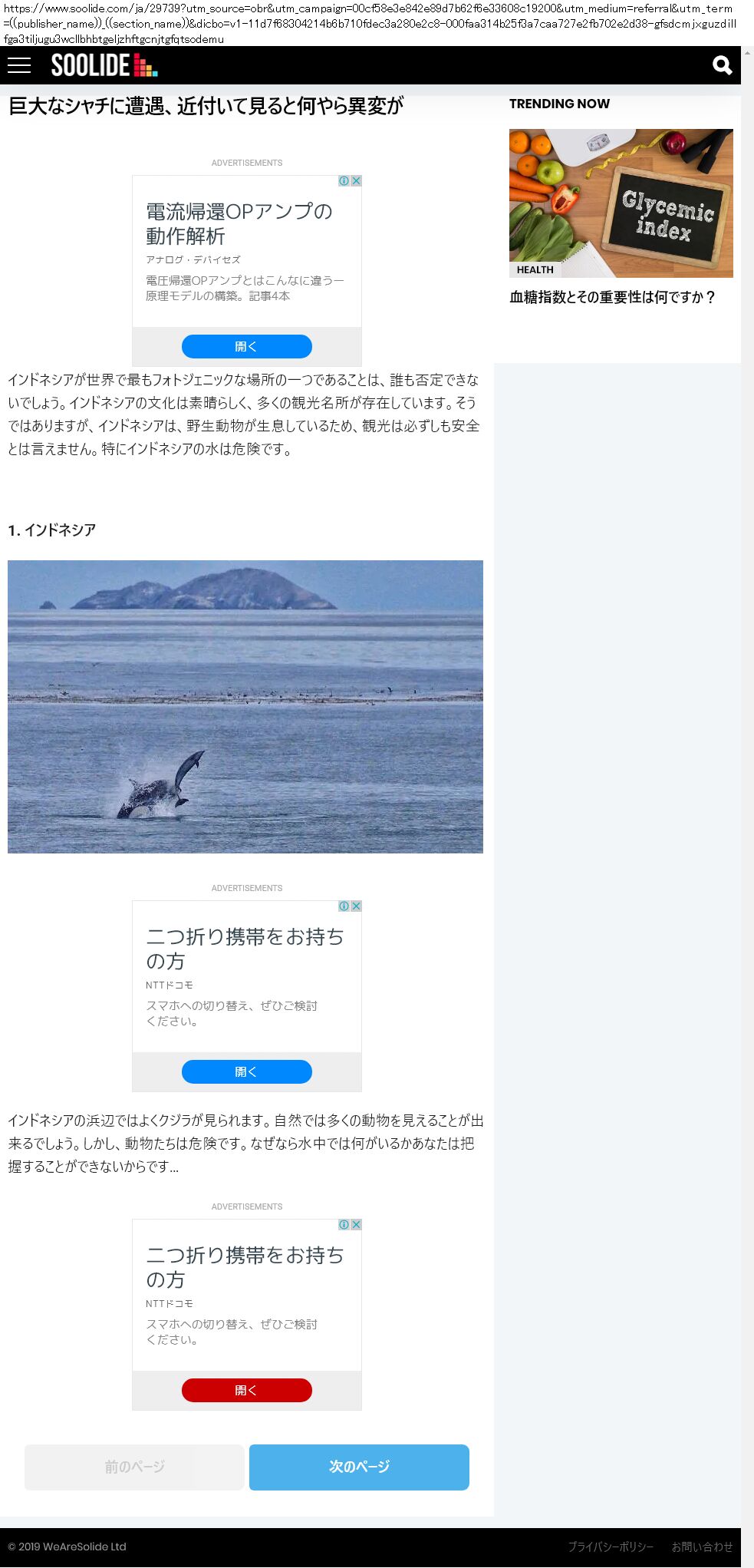Click the disabled 前のページ button
The image size is (754, 1568).
[134, 1467]
